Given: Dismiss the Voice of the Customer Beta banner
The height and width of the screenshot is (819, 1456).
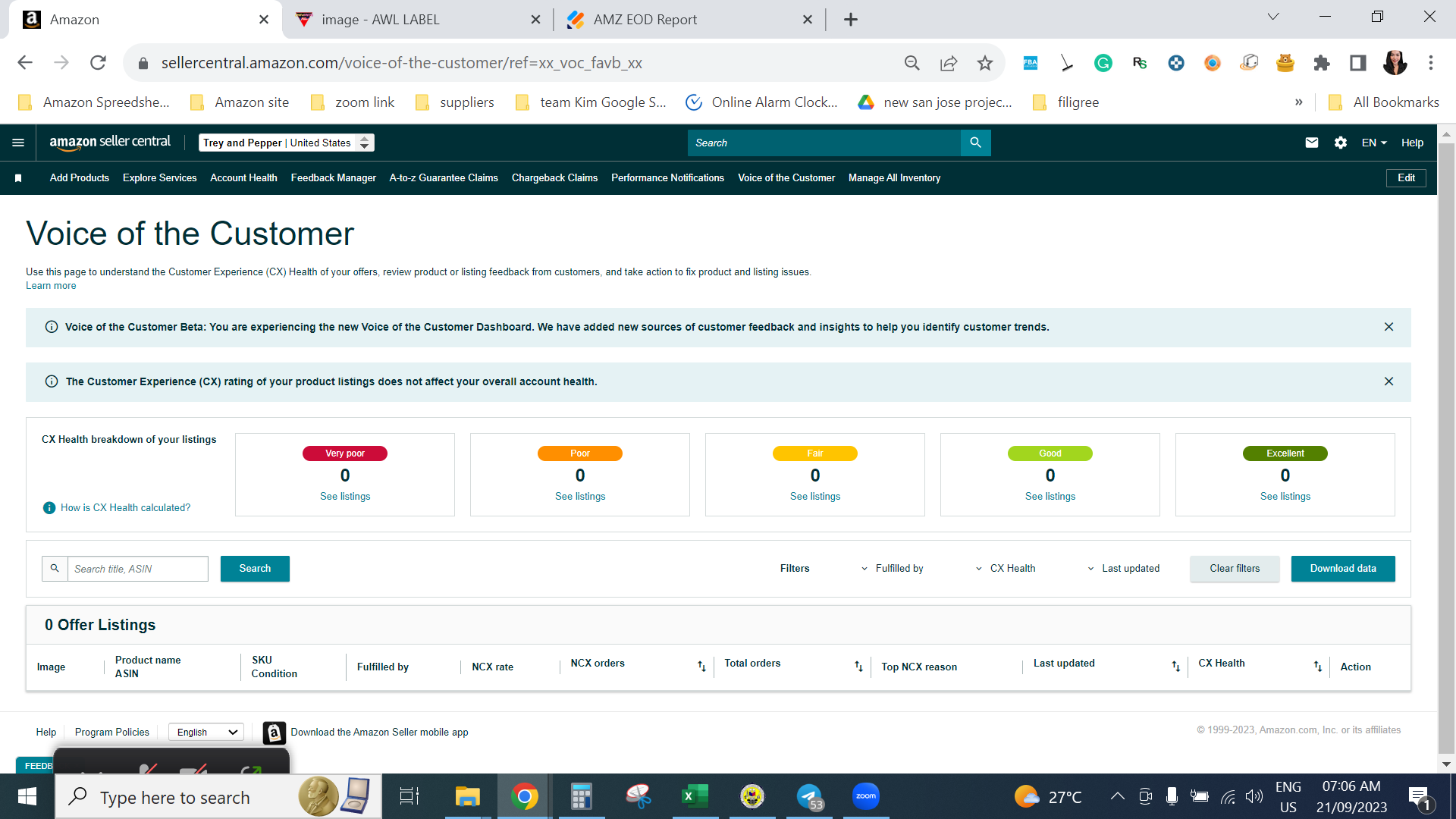Looking at the screenshot, I should point(1389,327).
